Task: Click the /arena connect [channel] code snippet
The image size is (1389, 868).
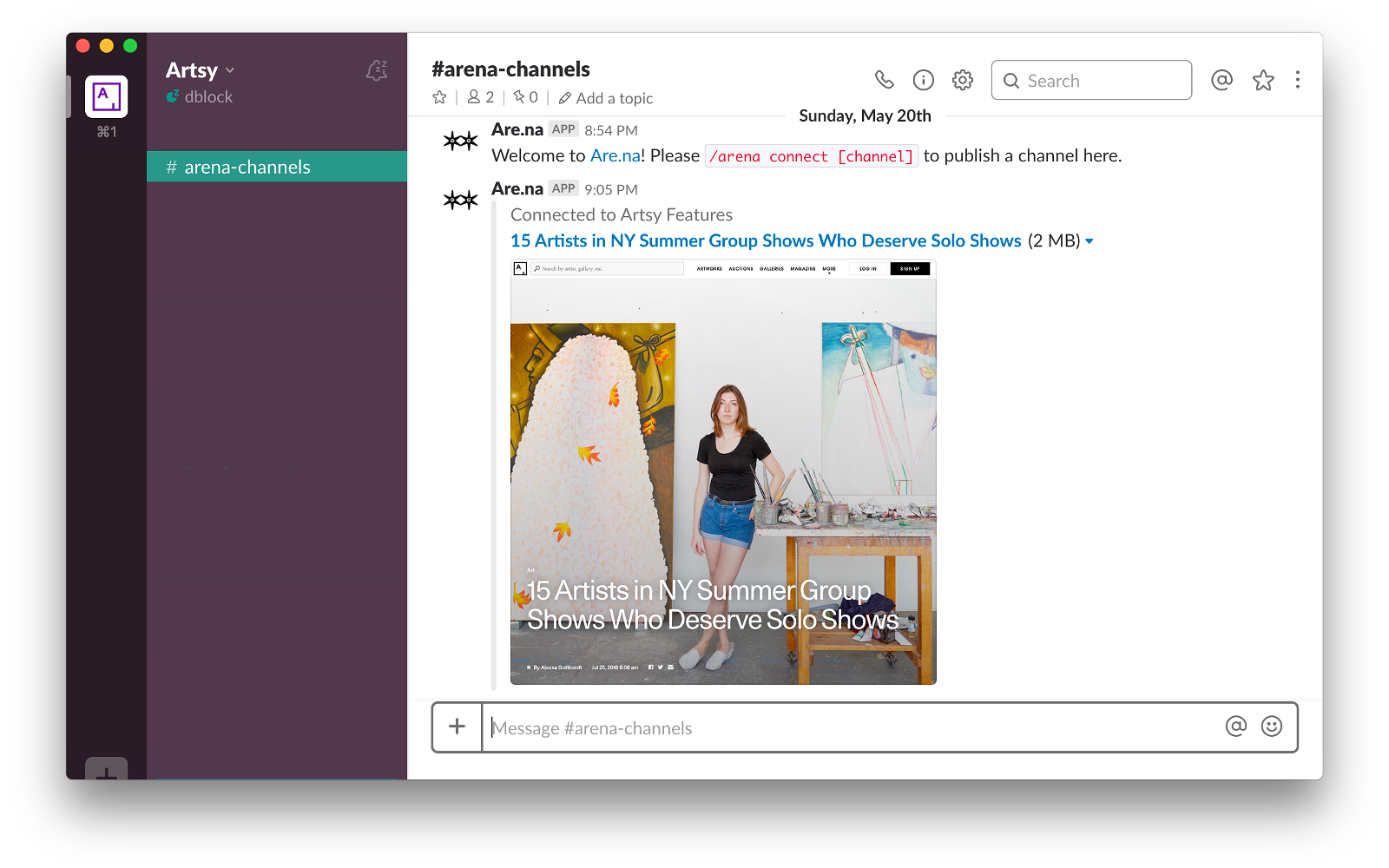Action: (x=812, y=156)
